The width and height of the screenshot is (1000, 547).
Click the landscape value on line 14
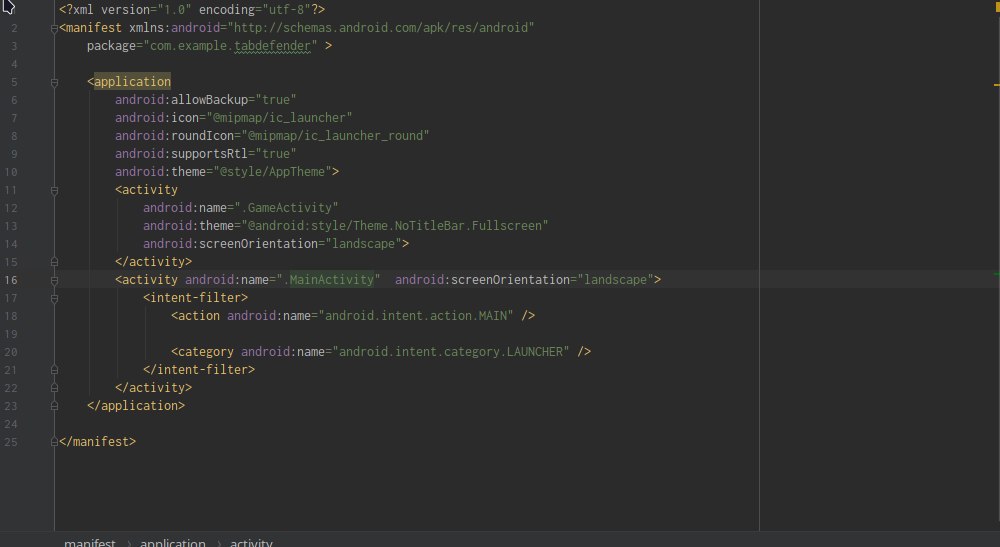(364, 244)
